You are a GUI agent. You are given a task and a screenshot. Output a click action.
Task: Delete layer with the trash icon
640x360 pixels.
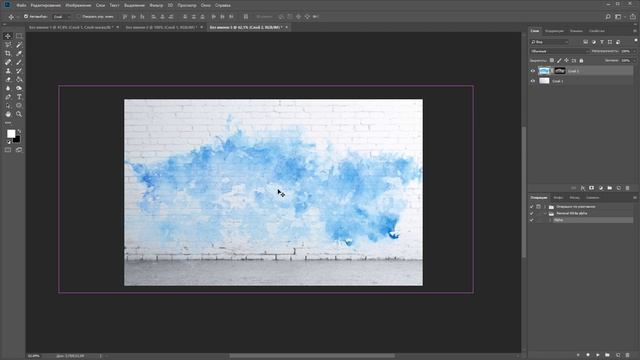tap(627, 188)
